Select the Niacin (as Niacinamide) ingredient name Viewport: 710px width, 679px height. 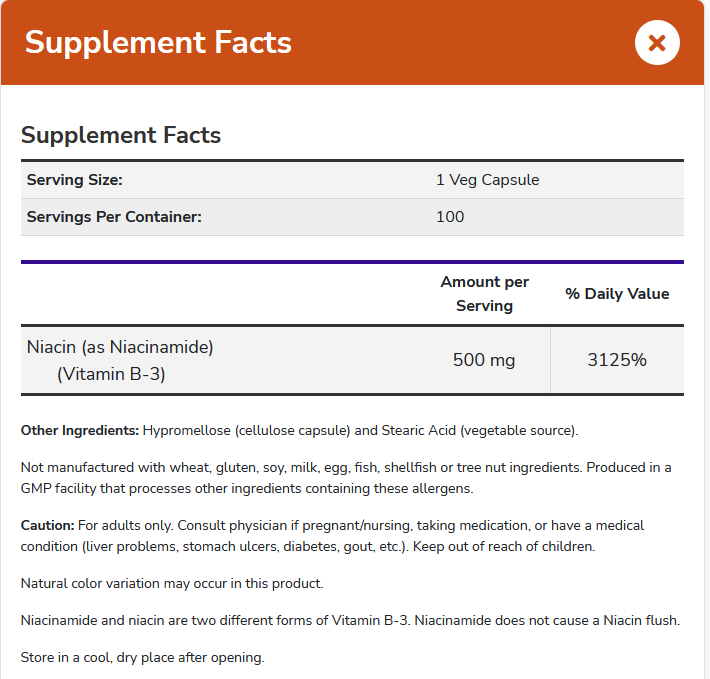coord(120,347)
